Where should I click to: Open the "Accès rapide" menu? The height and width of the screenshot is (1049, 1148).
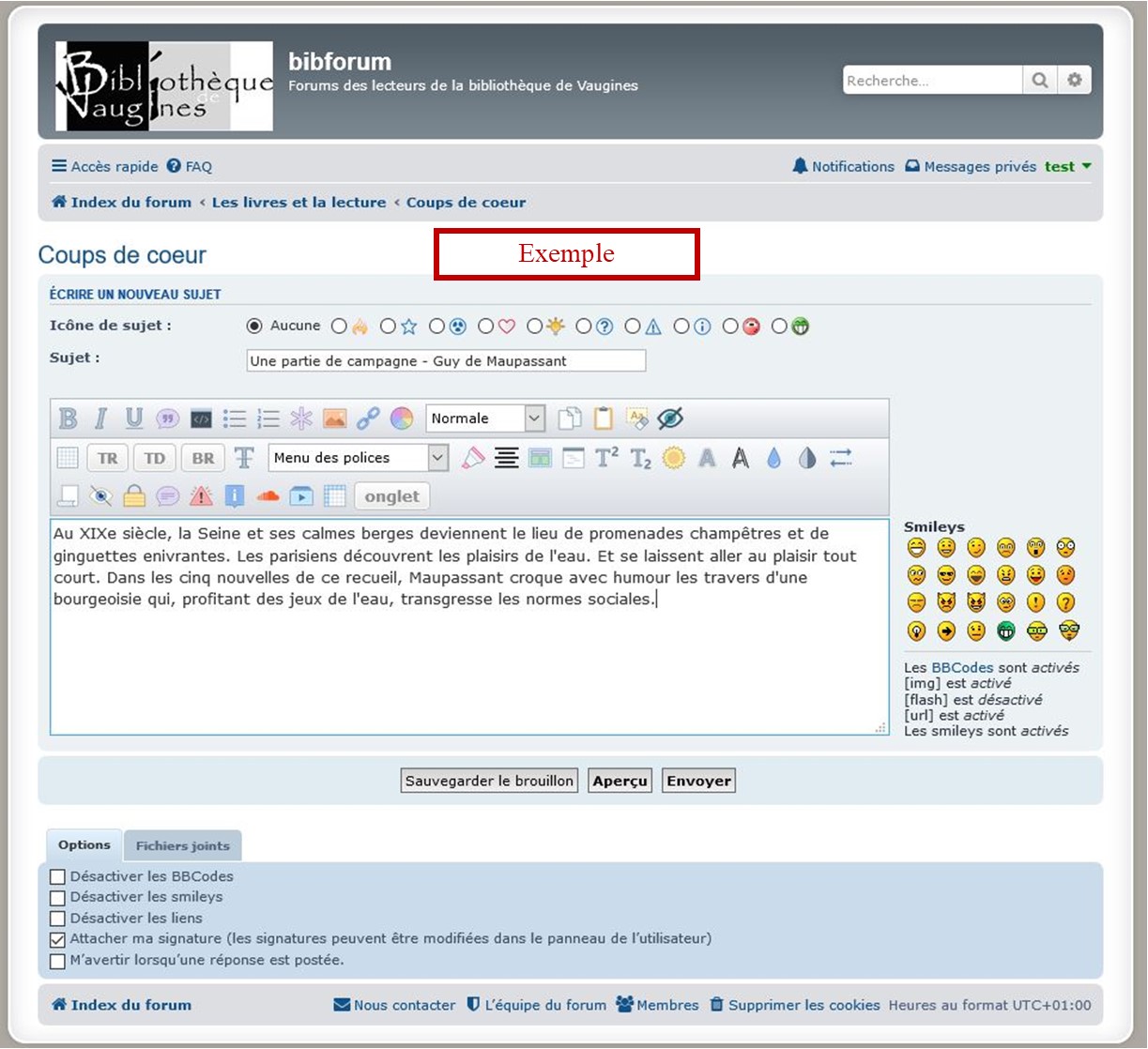104,167
